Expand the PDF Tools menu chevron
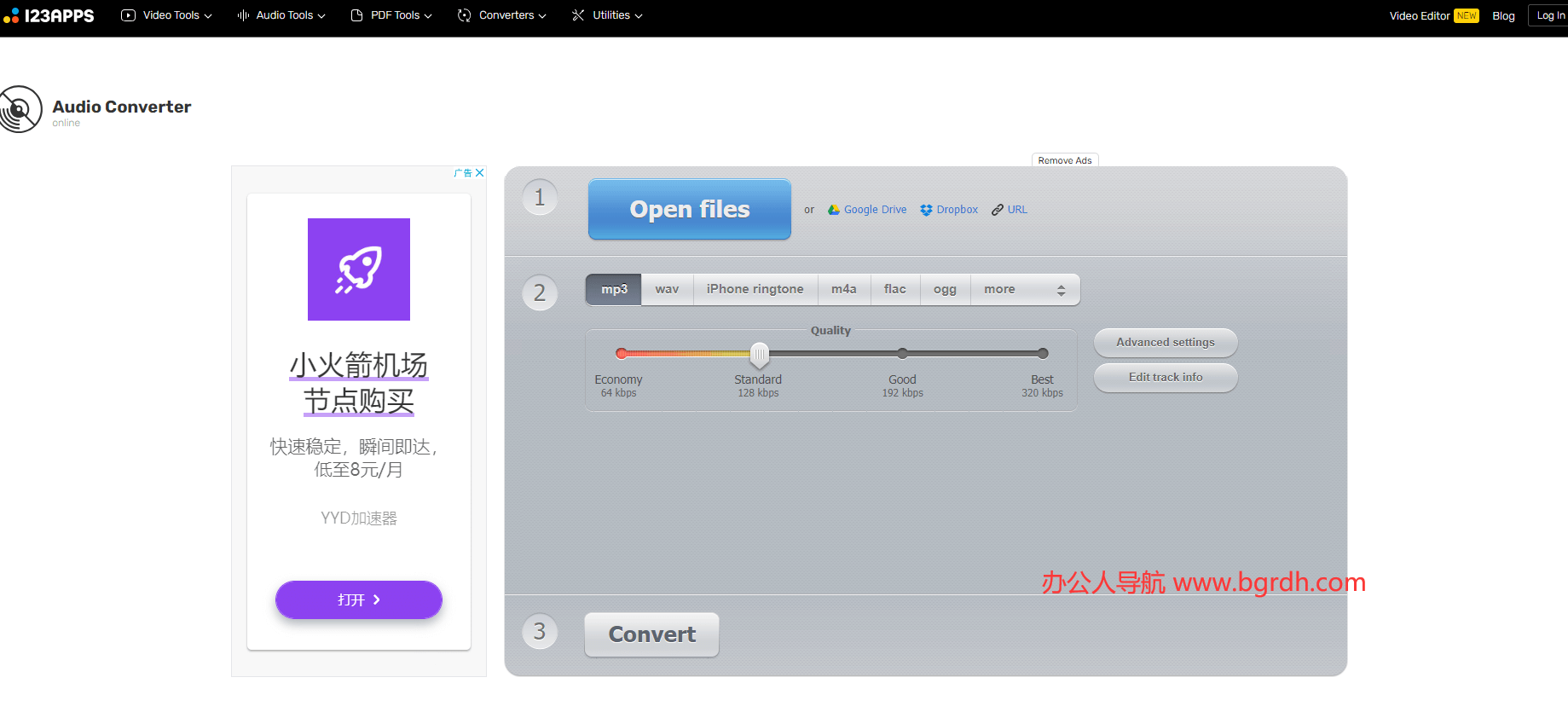 click(428, 16)
